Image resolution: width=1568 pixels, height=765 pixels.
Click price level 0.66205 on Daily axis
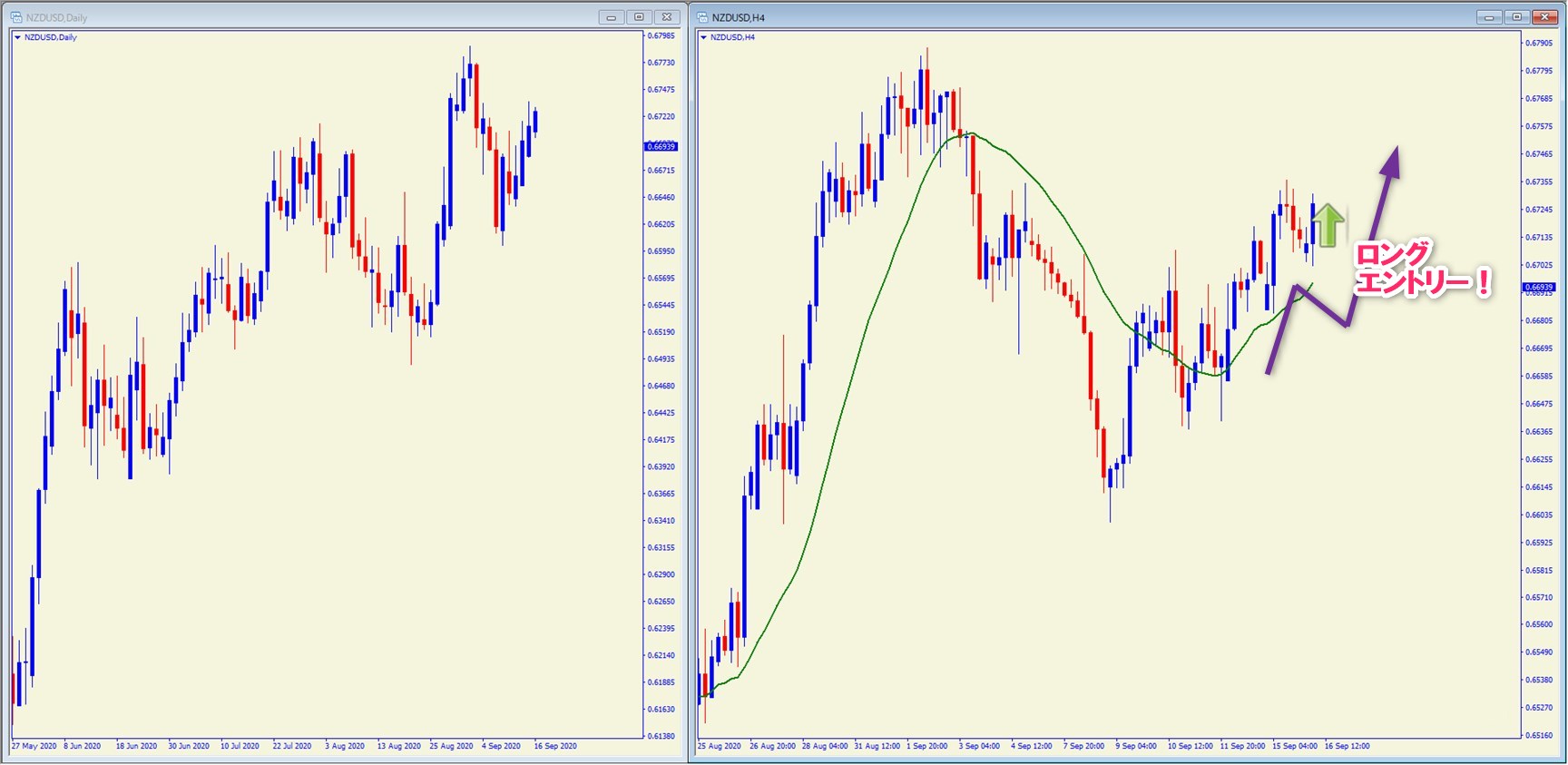(x=661, y=224)
